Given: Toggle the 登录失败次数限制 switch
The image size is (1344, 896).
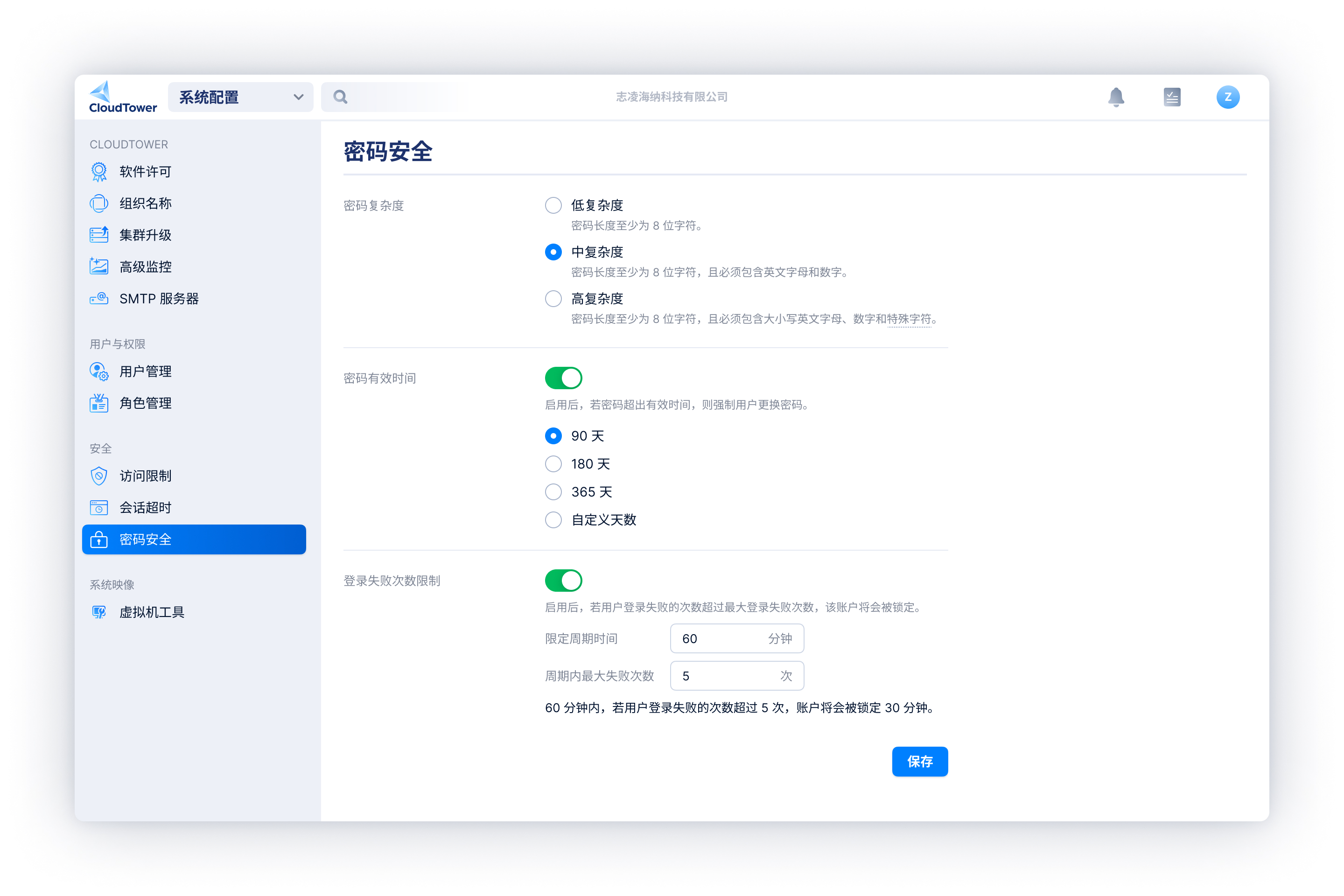Looking at the screenshot, I should [x=563, y=581].
